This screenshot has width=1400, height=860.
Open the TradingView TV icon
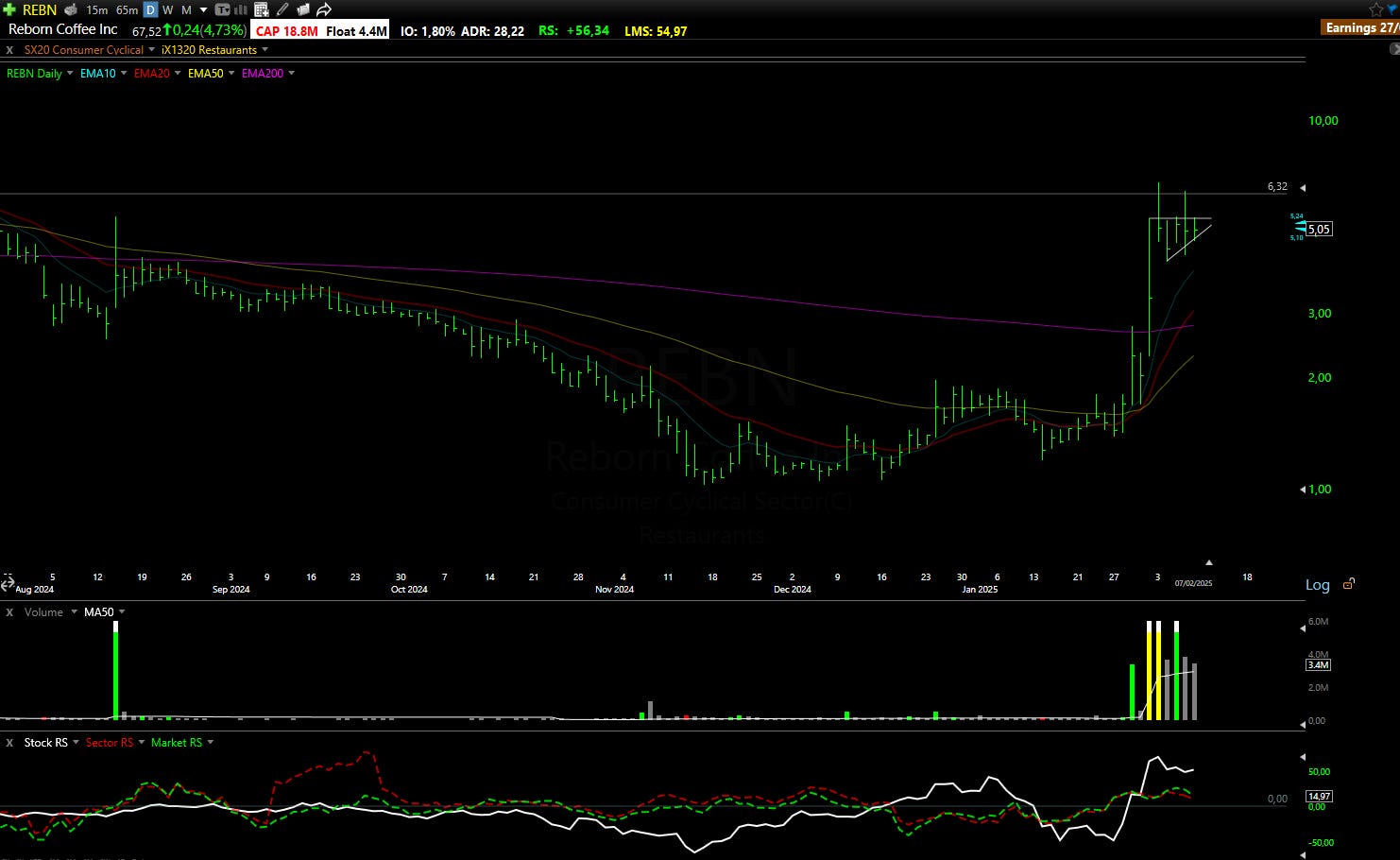pyautogui.click(x=223, y=9)
